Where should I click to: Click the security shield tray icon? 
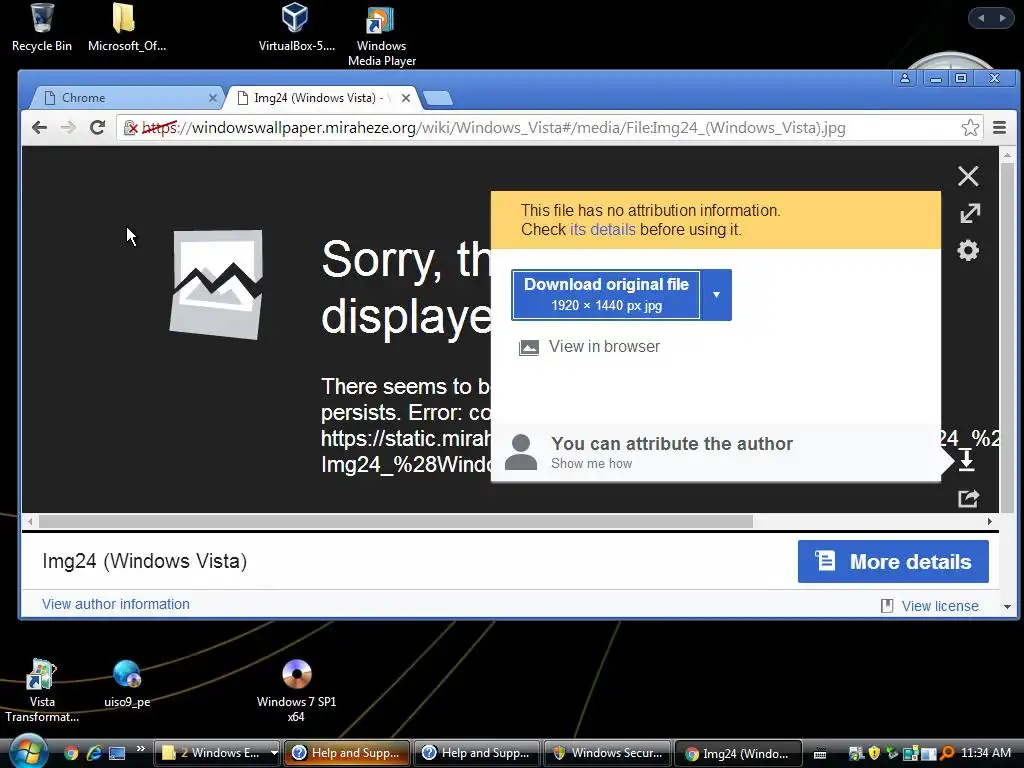(874, 753)
